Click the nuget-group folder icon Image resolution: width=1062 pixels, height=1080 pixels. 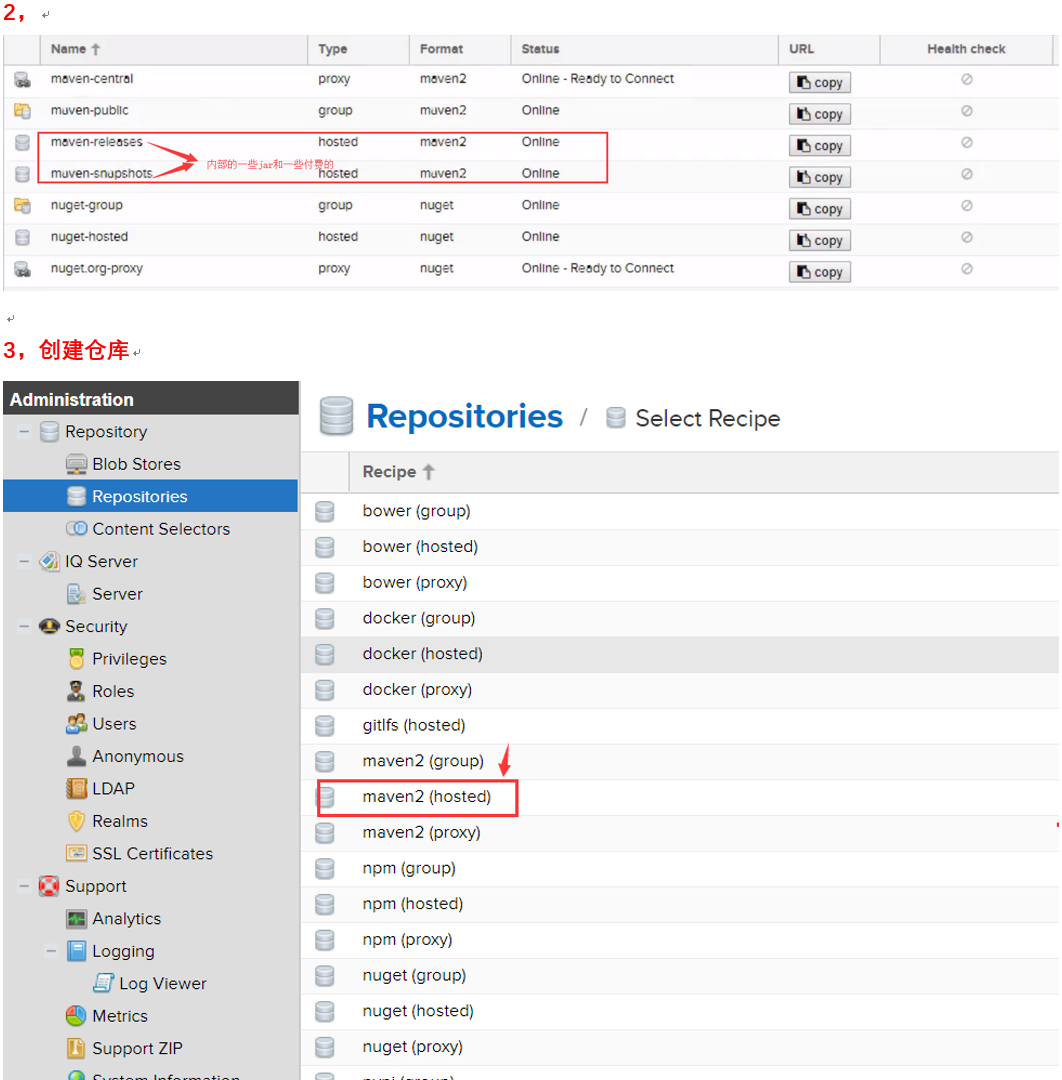point(22,205)
